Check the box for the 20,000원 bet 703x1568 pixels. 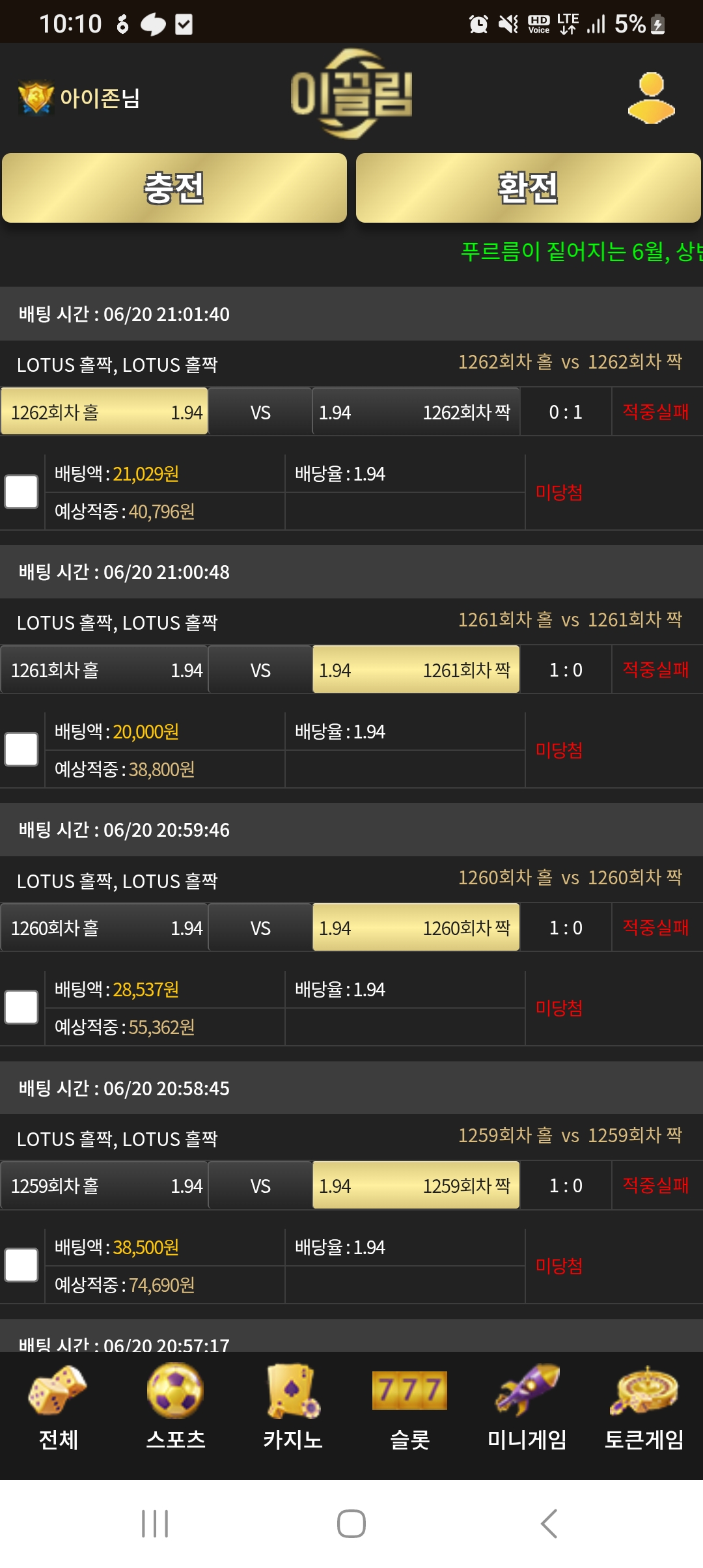point(21,749)
